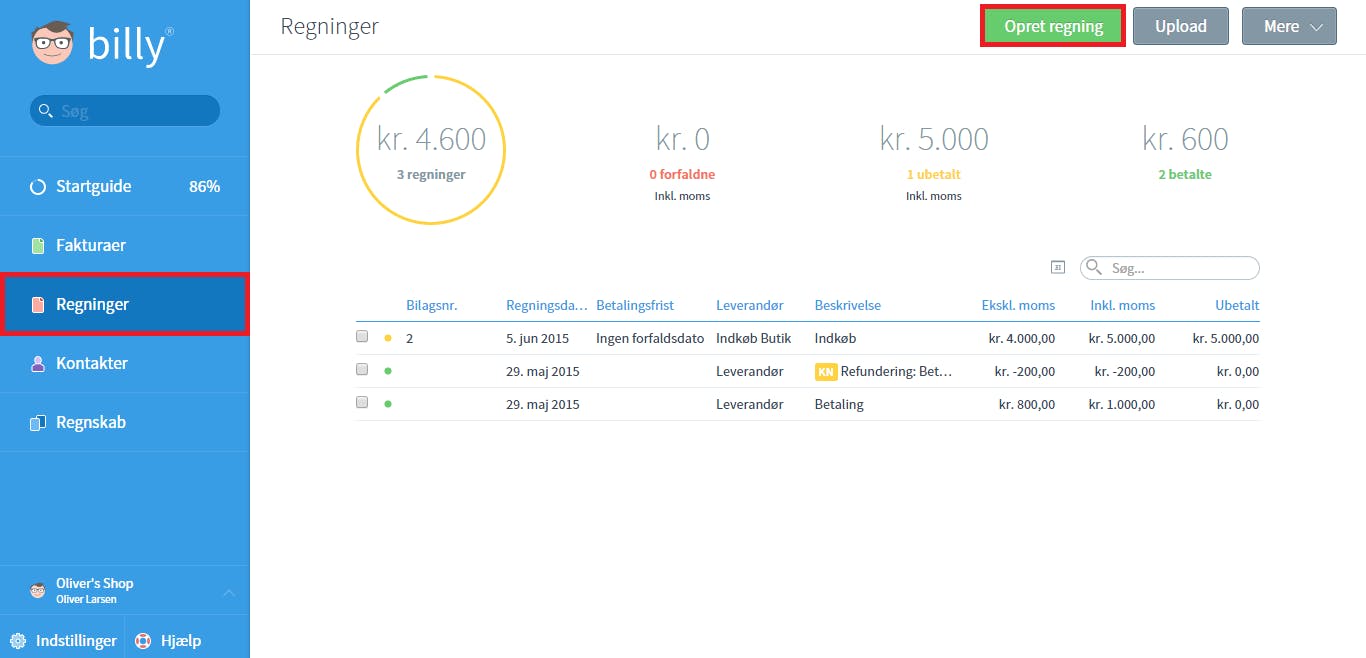Image resolution: width=1366 pixels, height=658 pixels.
Task: Sort by Bilagsnr. column header
Action: pos(432,305)
